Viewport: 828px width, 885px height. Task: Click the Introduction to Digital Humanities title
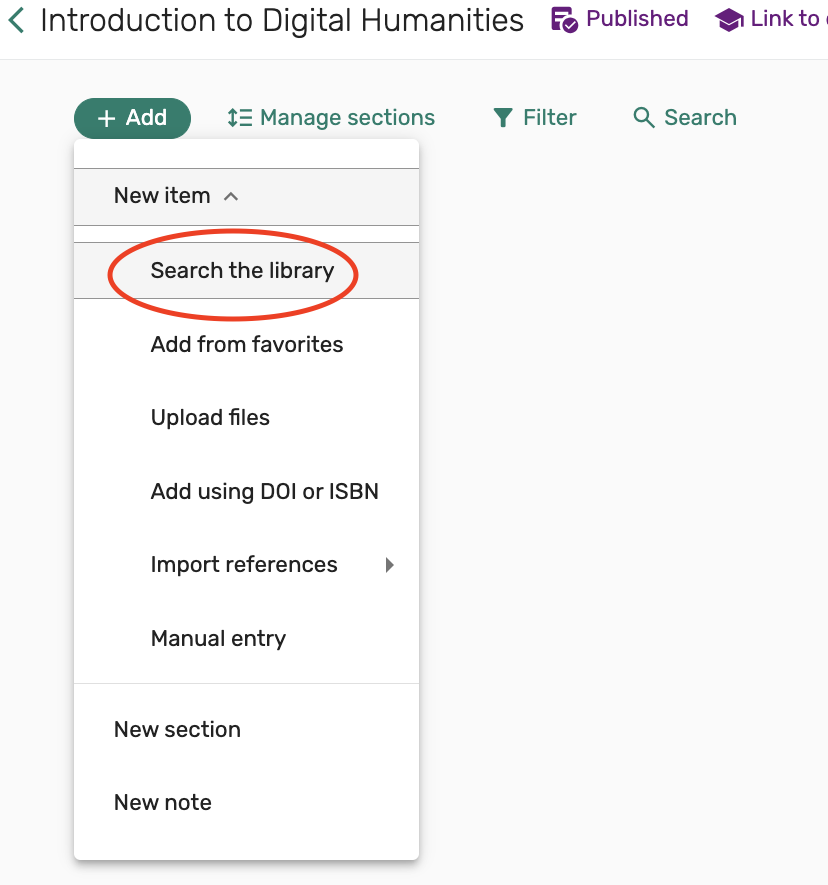coord(282,21)
